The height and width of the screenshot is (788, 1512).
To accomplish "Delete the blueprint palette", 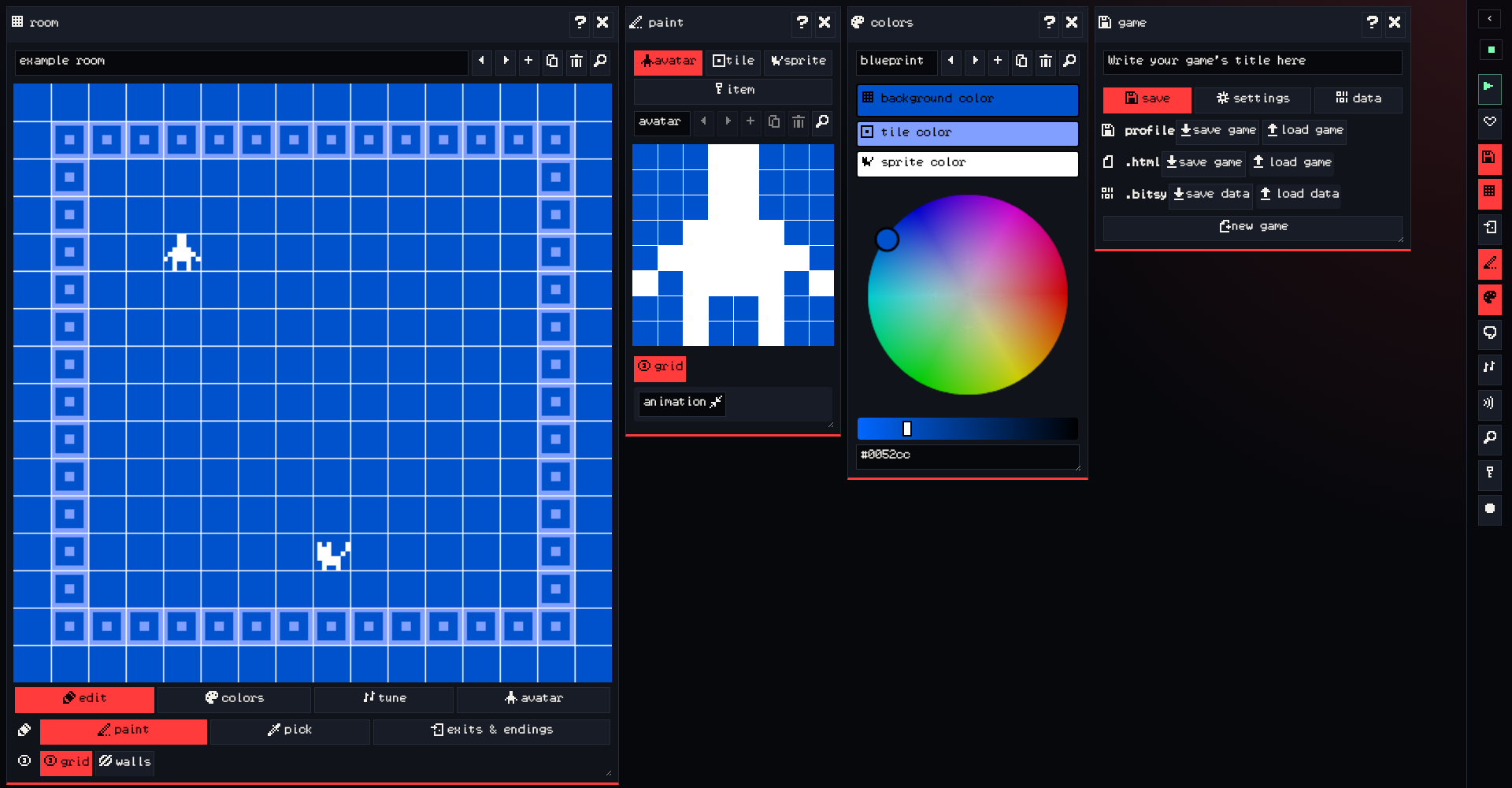I will click(1046, 61).
